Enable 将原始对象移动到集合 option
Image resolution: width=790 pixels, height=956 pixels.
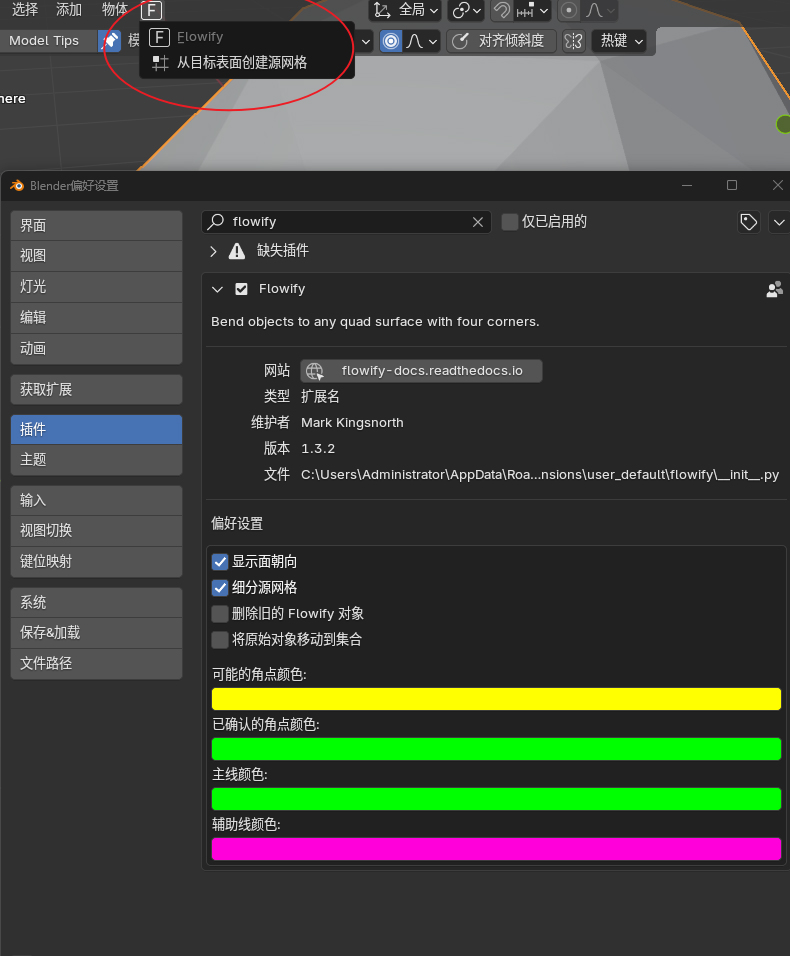point(220,640)
